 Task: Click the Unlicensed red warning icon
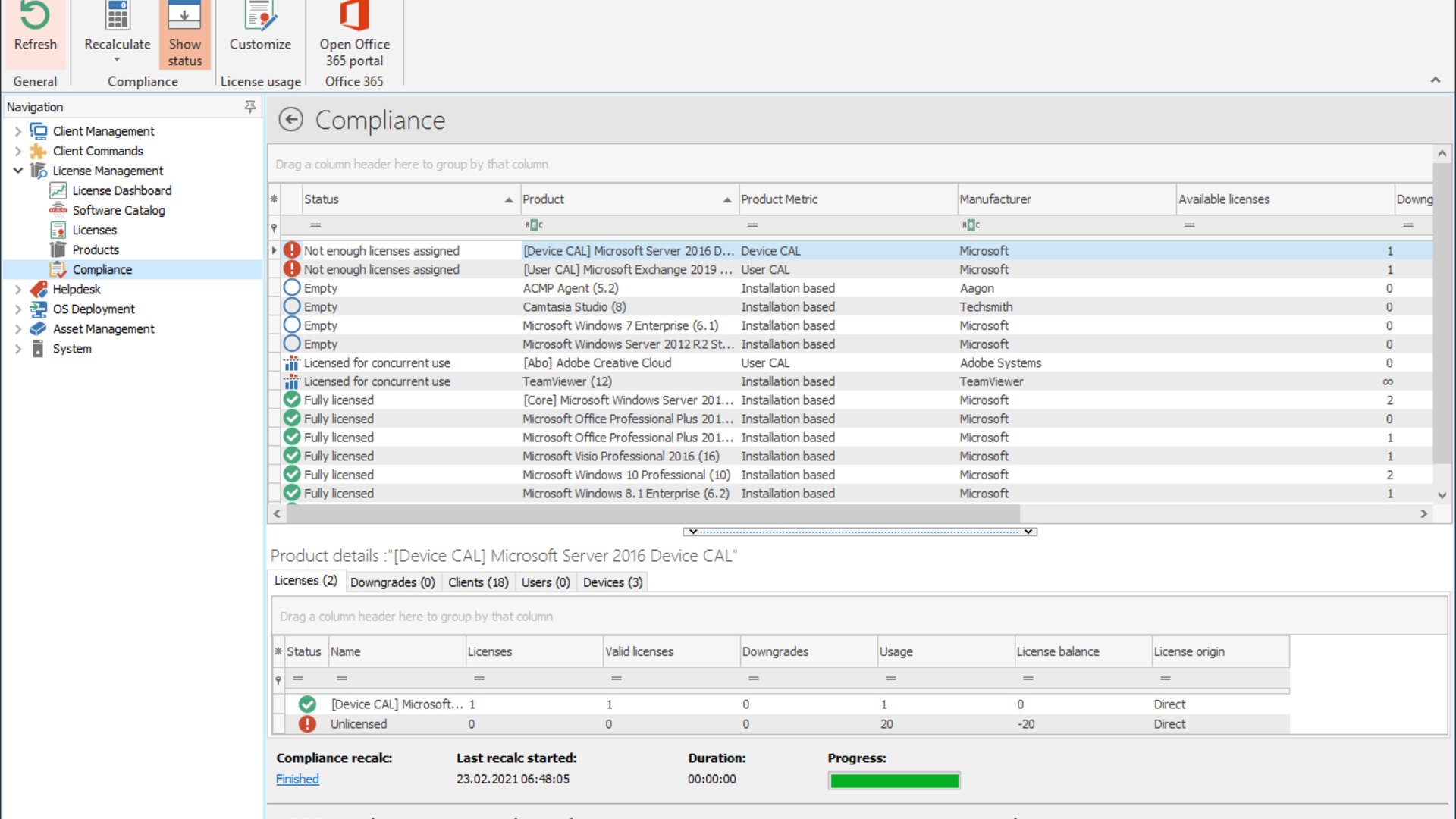coord(307,724)
